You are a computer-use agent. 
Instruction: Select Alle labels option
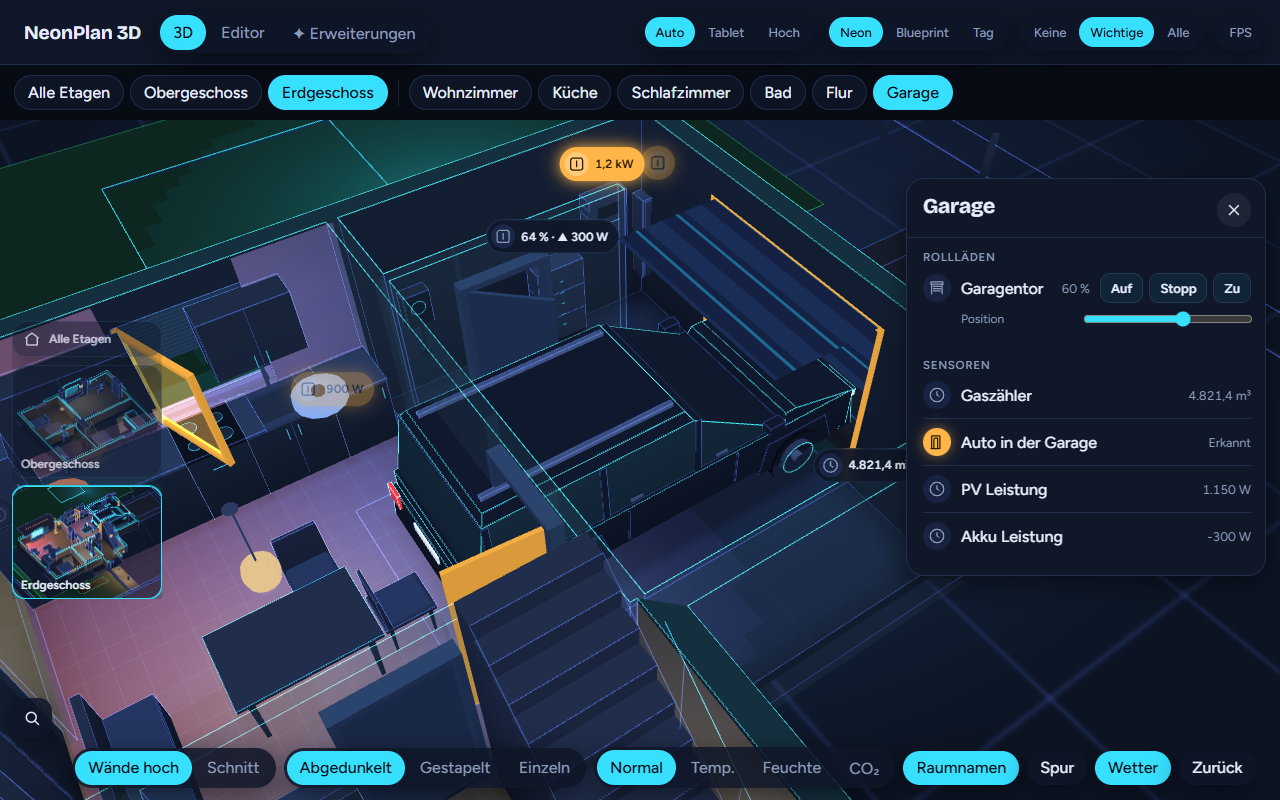(1178, 33)
